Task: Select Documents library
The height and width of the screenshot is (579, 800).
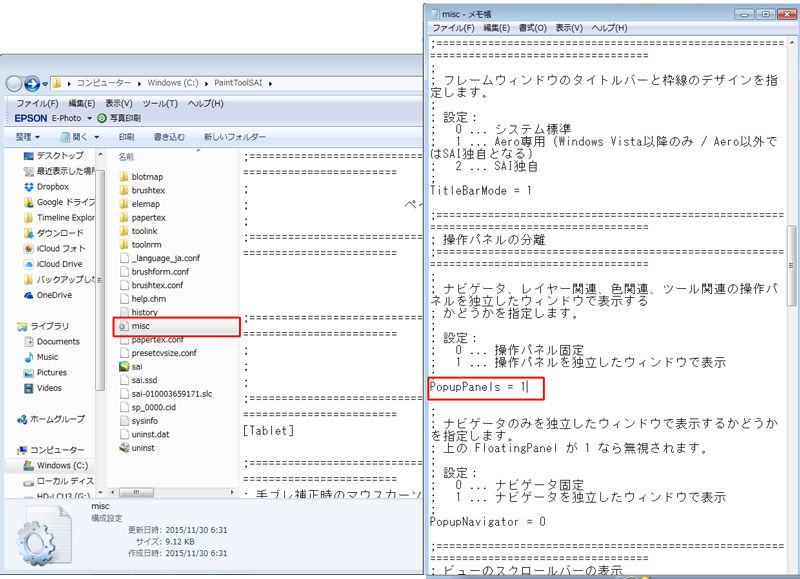Action: [52, 342]
